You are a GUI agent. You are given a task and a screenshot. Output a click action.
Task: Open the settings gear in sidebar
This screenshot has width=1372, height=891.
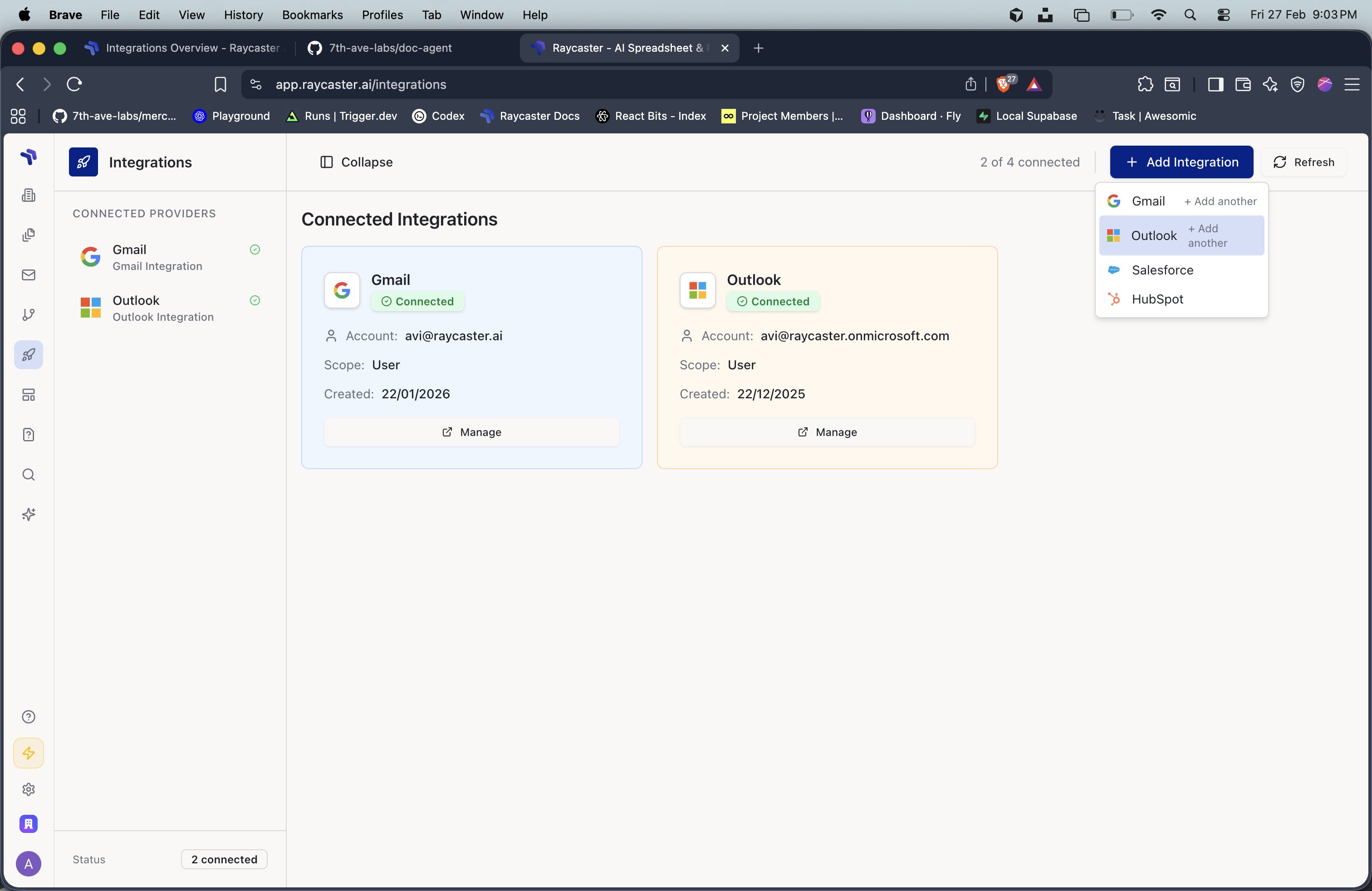[x=28, y=789]
